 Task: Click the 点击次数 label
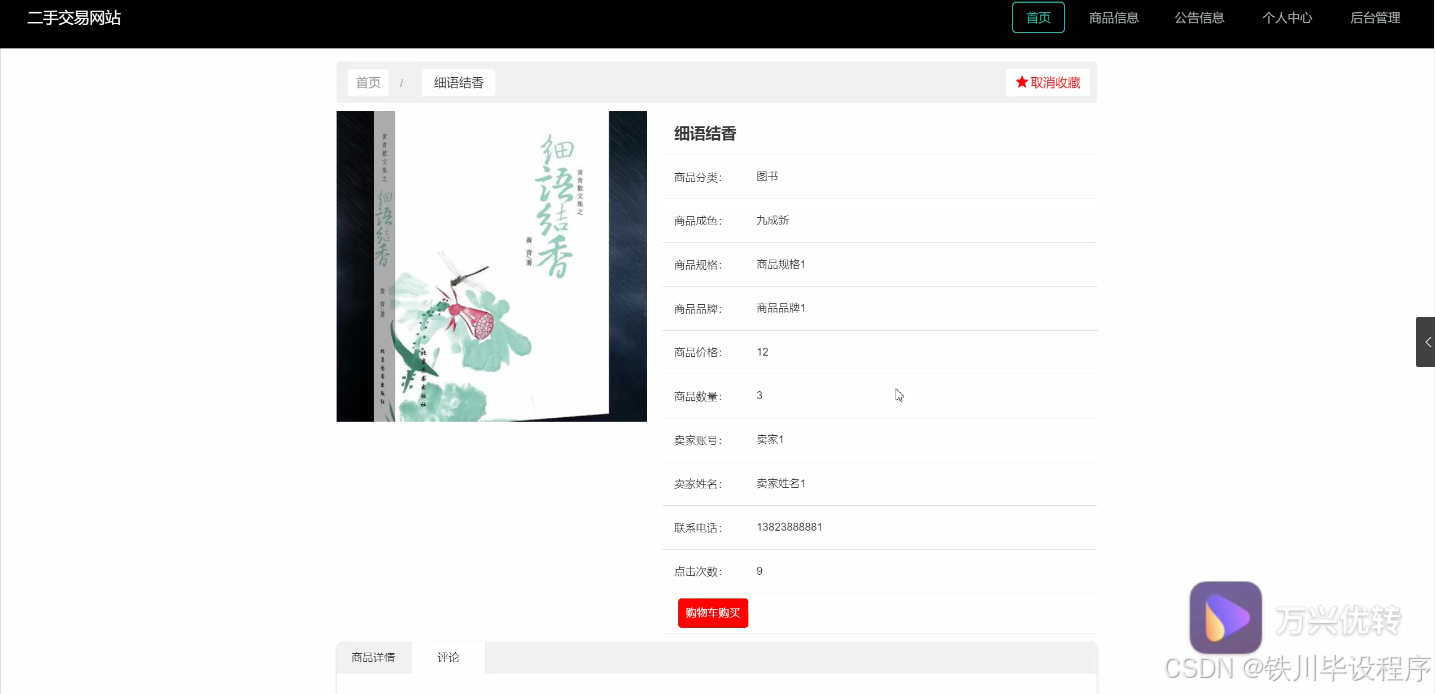click(698, 572)
